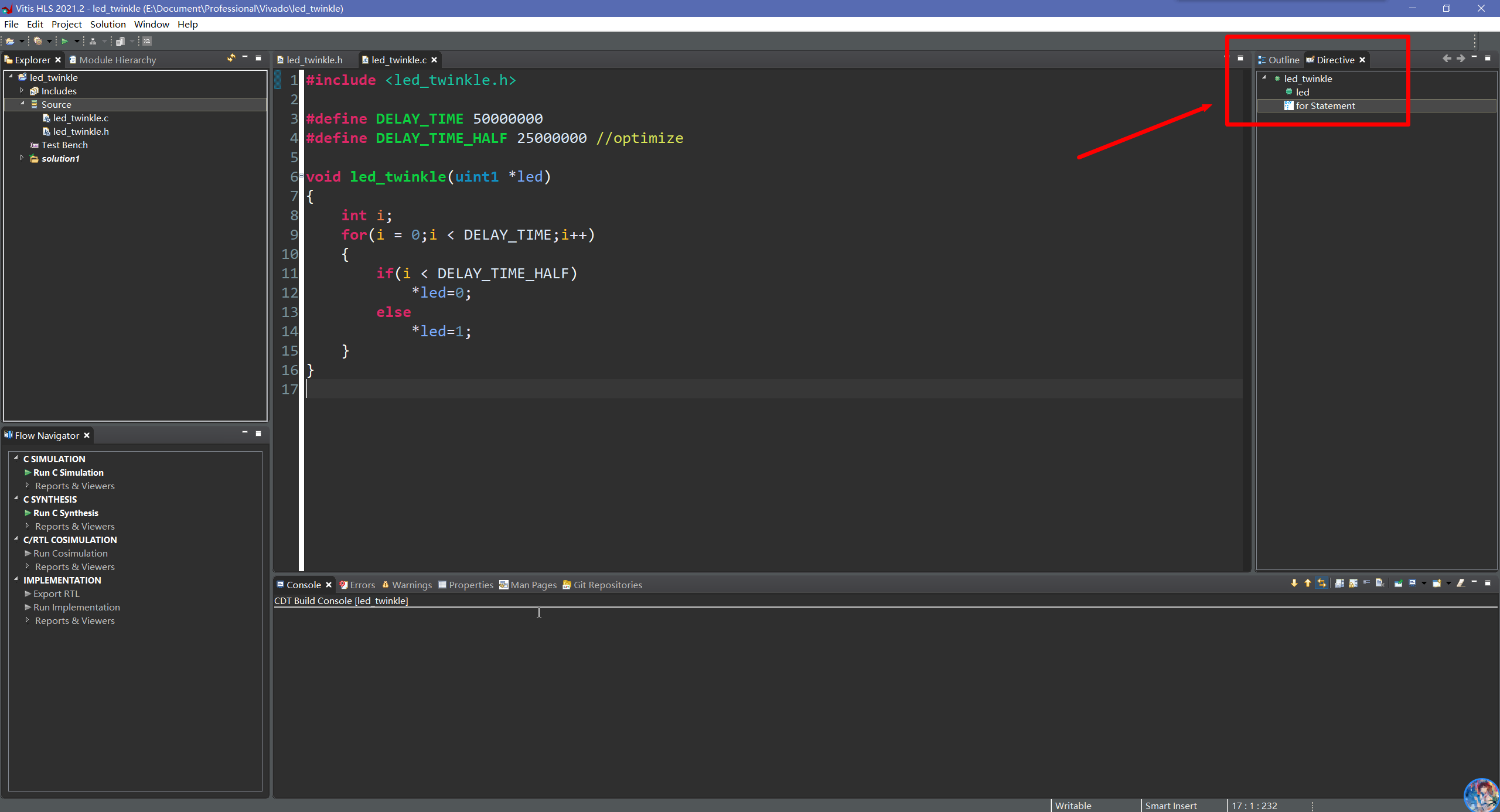This screenshot has width=1500, height=812.
Task: Open dropdown arrow beside Open Console icon
Action: pos(1448,584)
